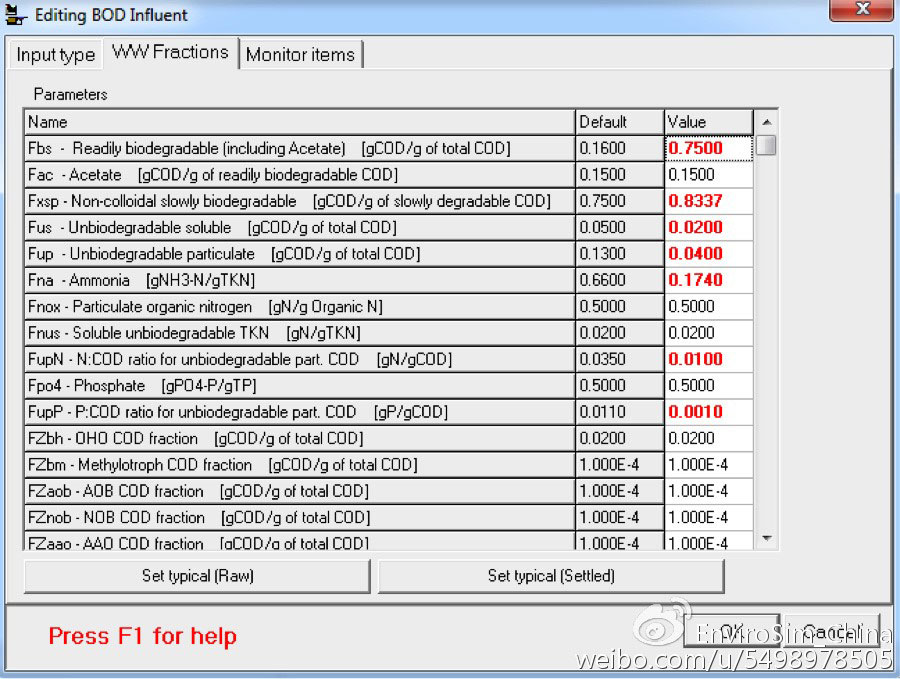Edit the FupN N:COD ratio value
The image size is (900, 679).
708,359
